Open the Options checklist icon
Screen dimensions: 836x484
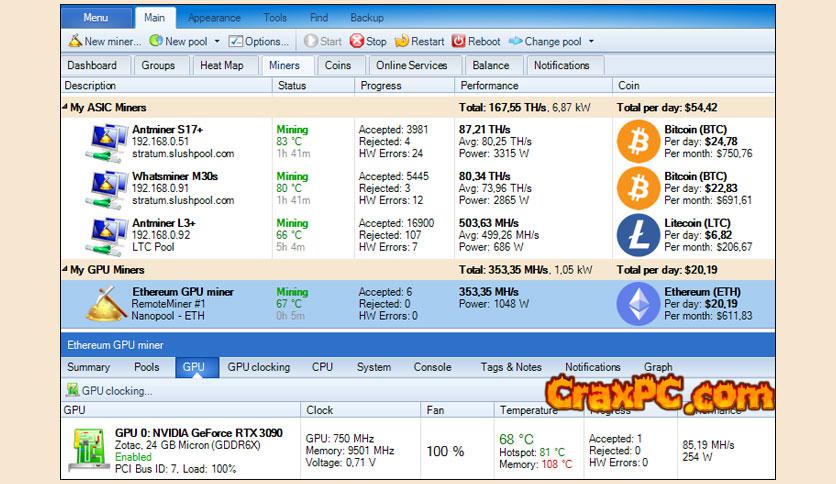[x=235, y=41]
